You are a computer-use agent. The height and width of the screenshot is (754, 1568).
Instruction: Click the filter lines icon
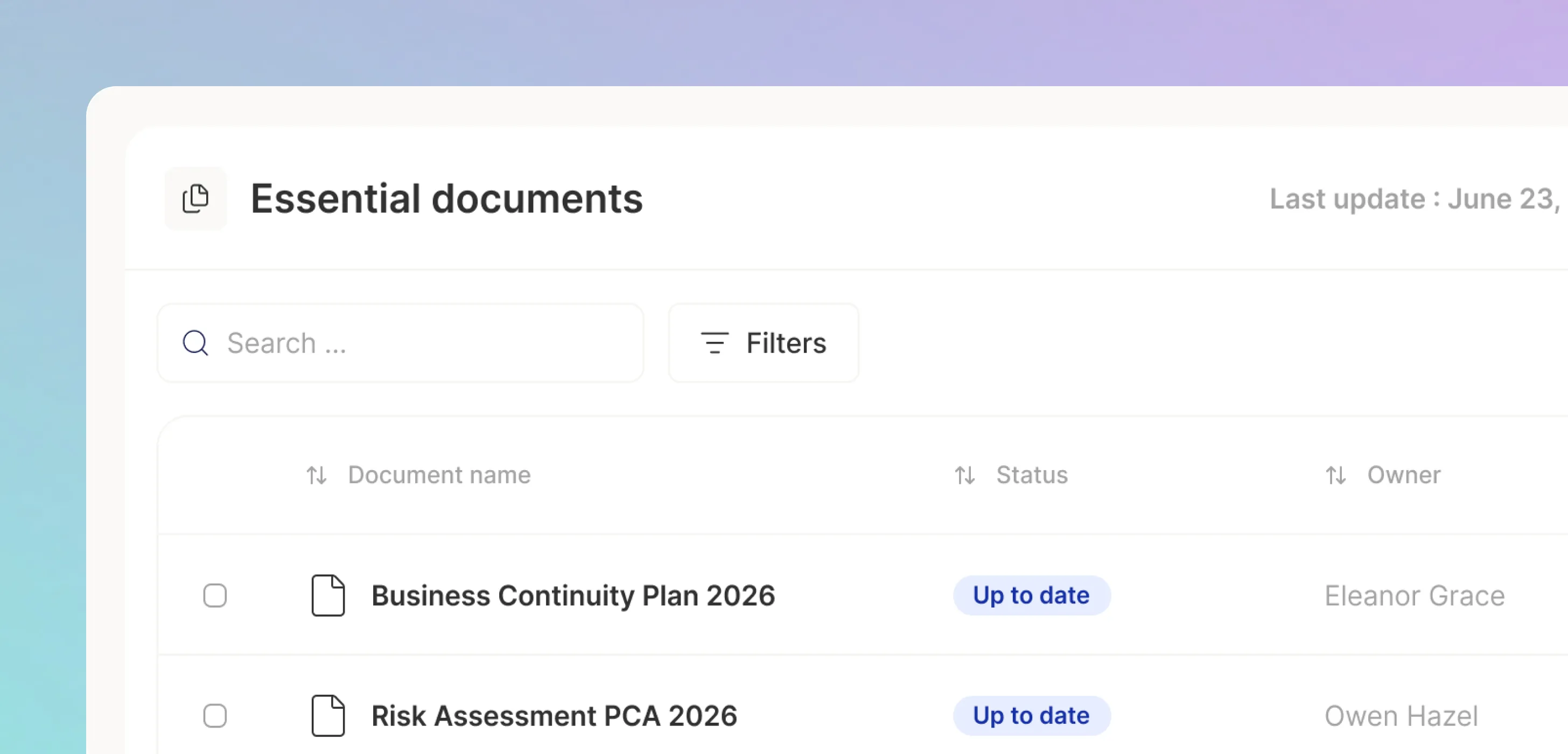coord(714,343)
